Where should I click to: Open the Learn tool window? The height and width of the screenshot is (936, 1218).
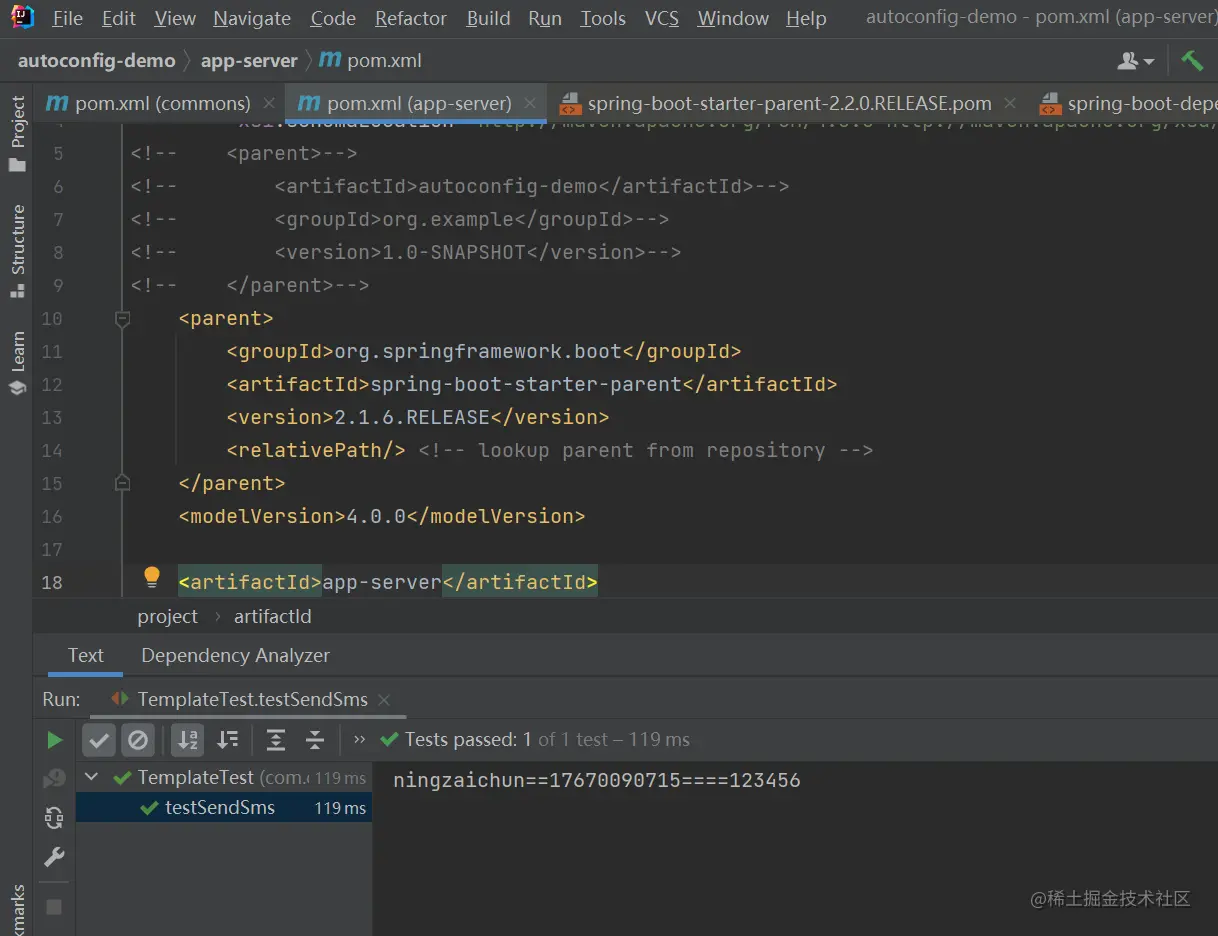tap(17, 363)
